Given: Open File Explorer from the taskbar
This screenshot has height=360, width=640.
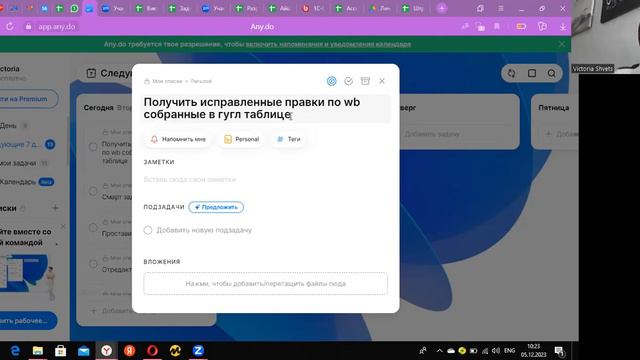Looking at the screenshot, I should point(38,351).
